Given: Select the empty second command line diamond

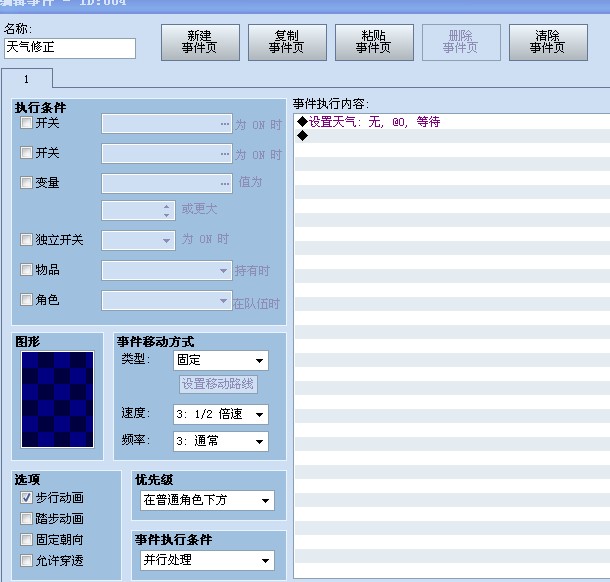Looking at the screenshot, I should [302, 136].
